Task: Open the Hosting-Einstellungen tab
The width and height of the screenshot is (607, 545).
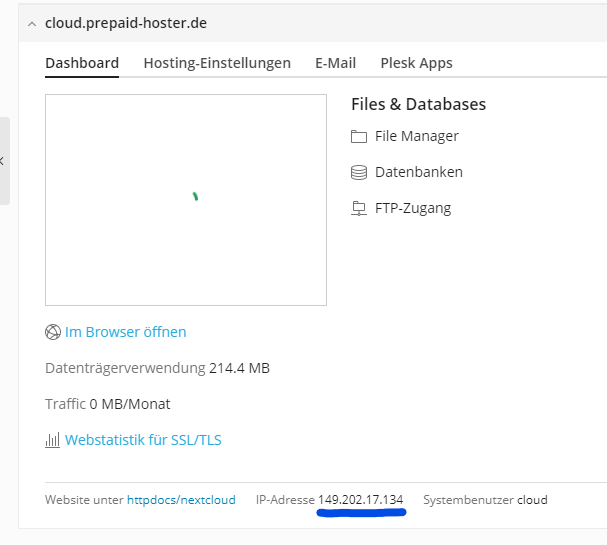Action: click(x=217, y=63)
